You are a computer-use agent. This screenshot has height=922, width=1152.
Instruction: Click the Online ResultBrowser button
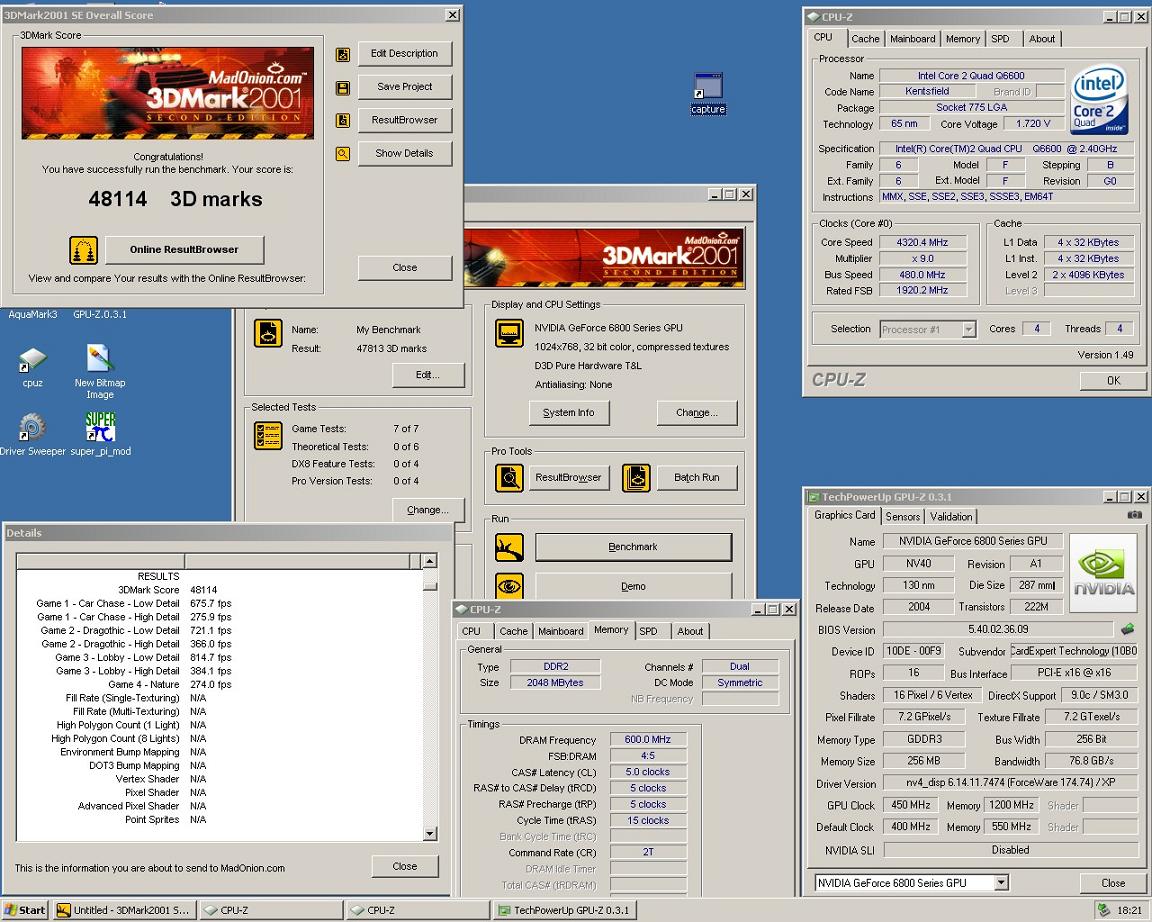184,250
